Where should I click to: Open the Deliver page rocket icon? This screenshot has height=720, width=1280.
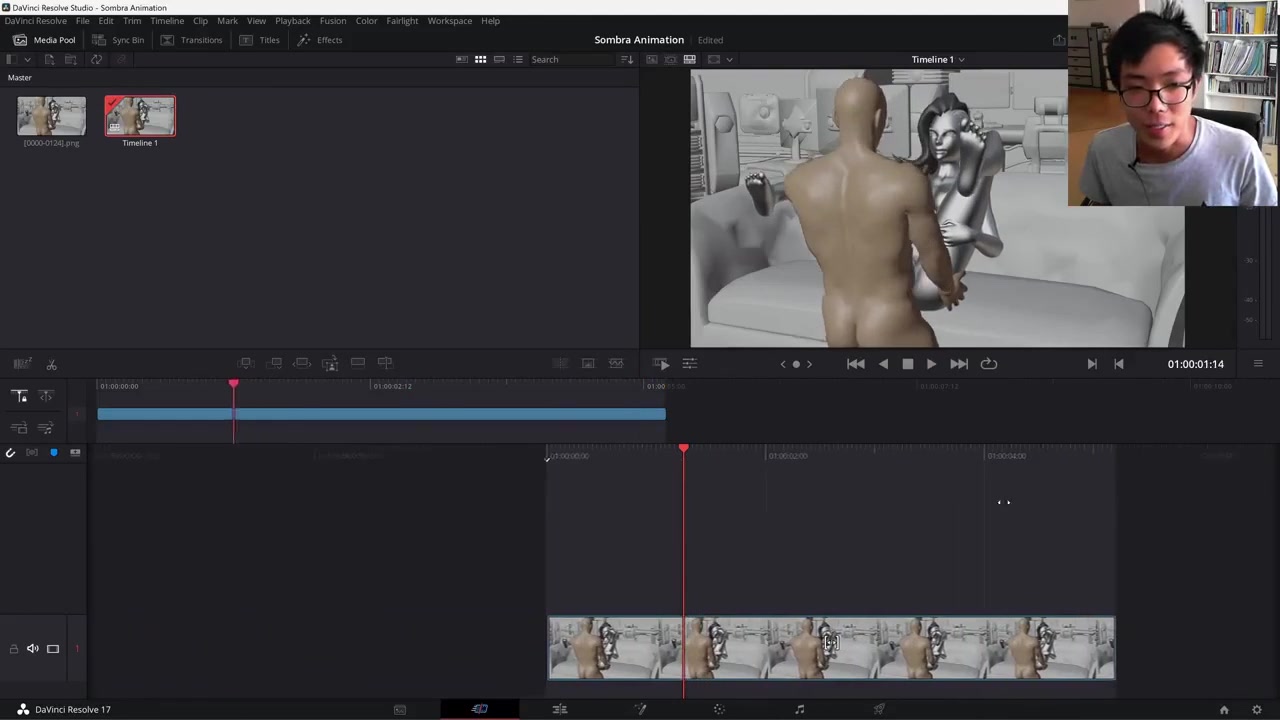point(879,709)
